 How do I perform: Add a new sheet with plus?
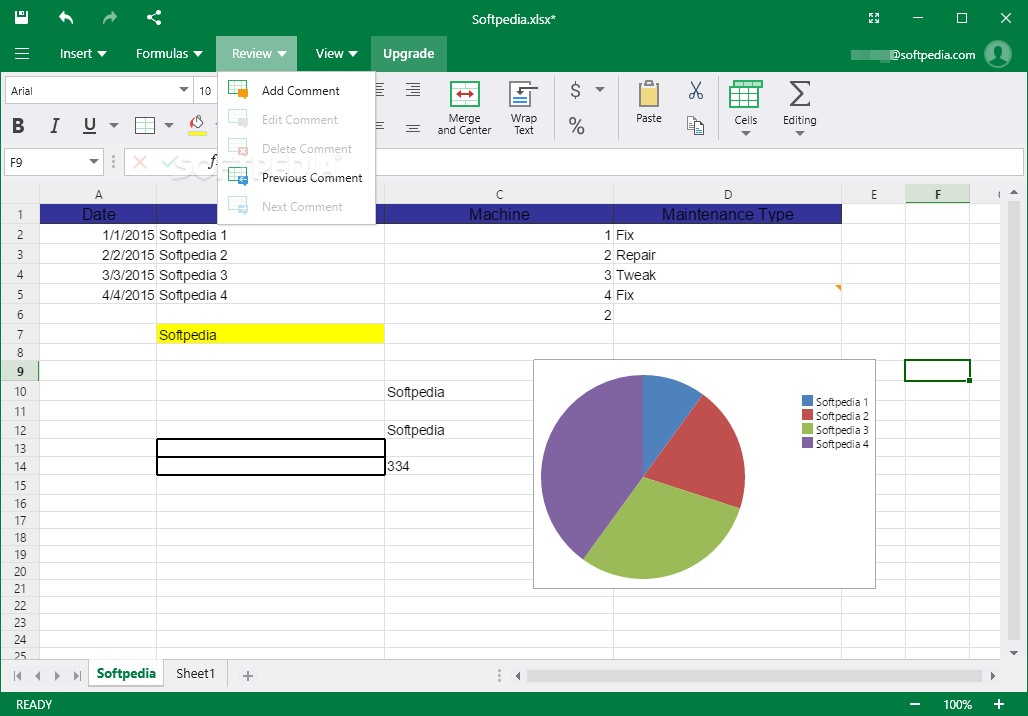point(248,675)
